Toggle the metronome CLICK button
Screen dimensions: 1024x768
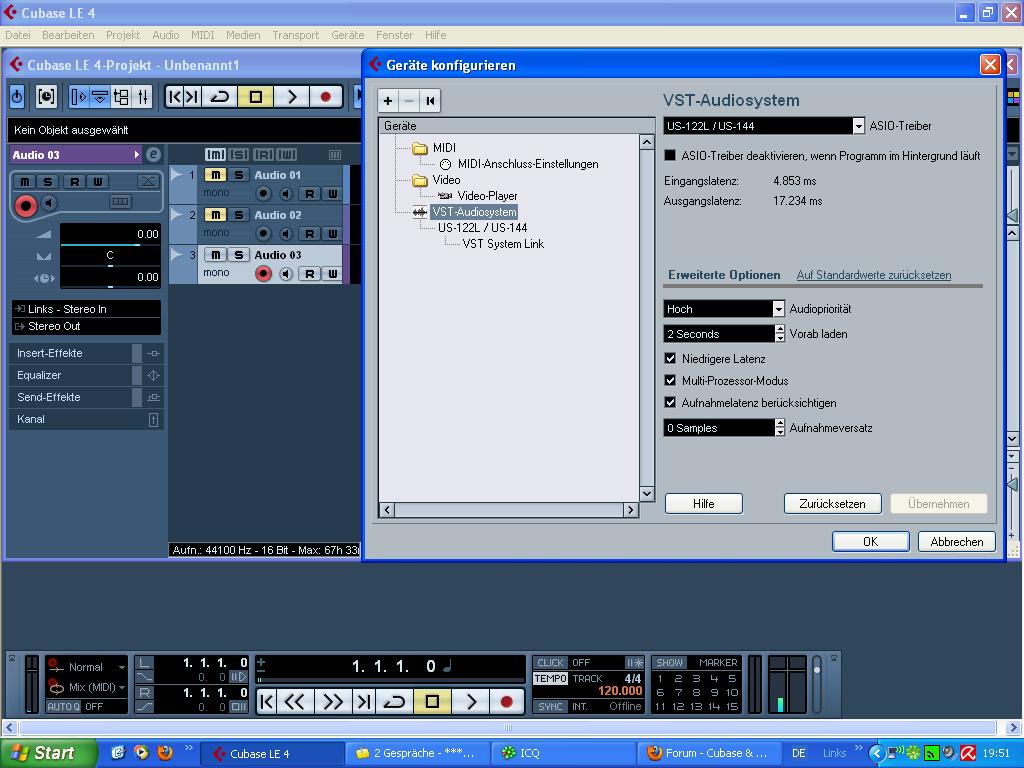[x=550, y=663]
